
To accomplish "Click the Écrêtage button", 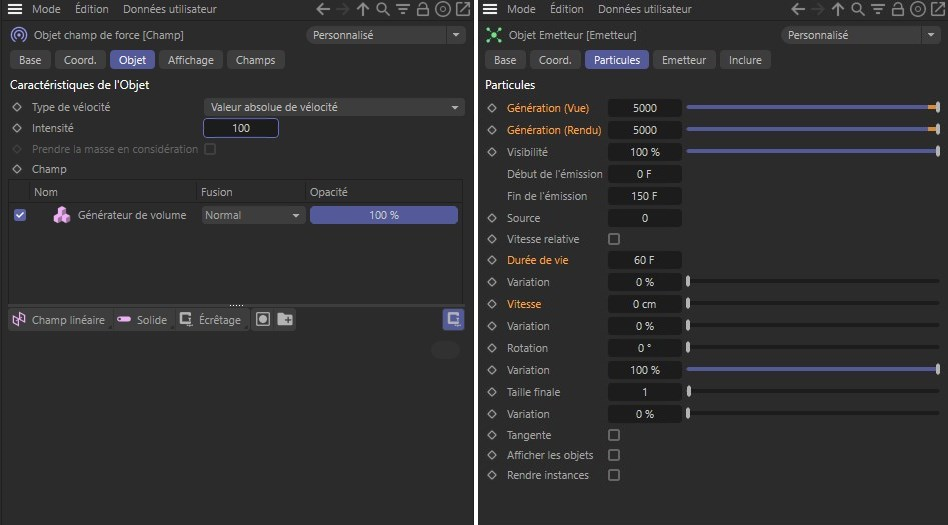I will pos(210,320).
